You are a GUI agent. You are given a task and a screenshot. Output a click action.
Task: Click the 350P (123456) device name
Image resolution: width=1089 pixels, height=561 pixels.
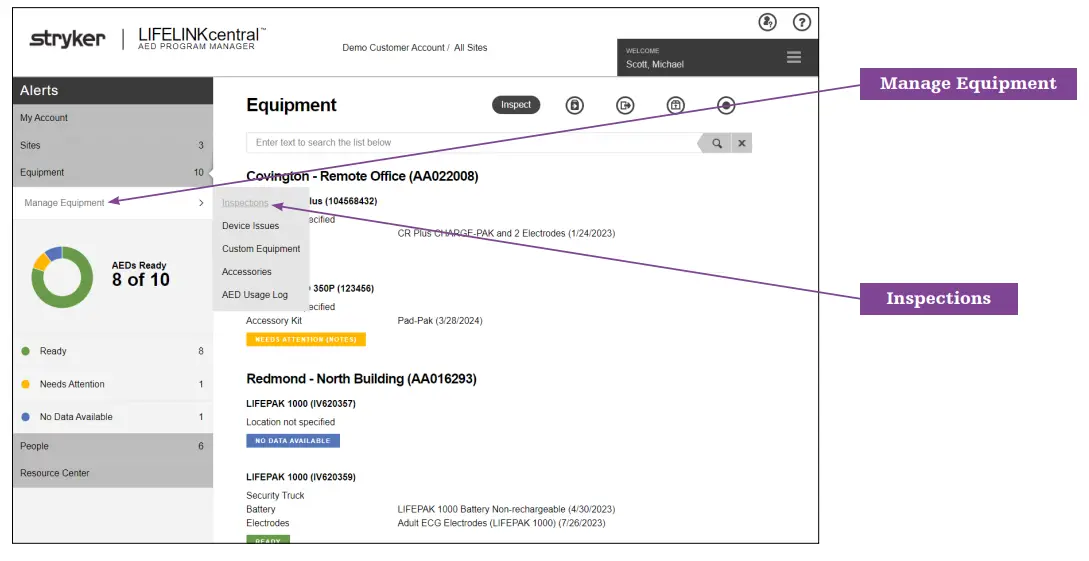point(343,288)
